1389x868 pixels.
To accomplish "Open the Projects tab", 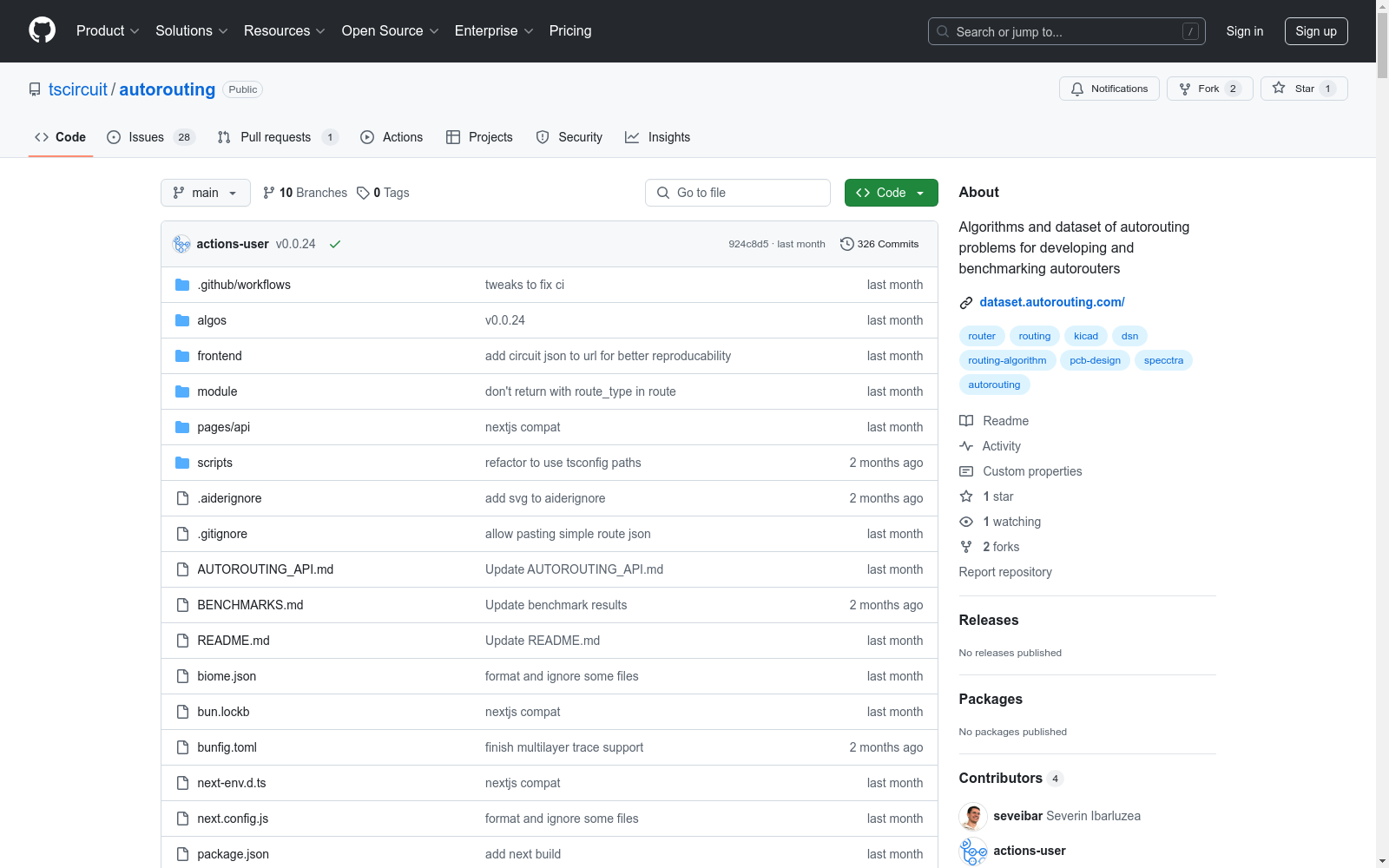I will click(x=479, y=137).
